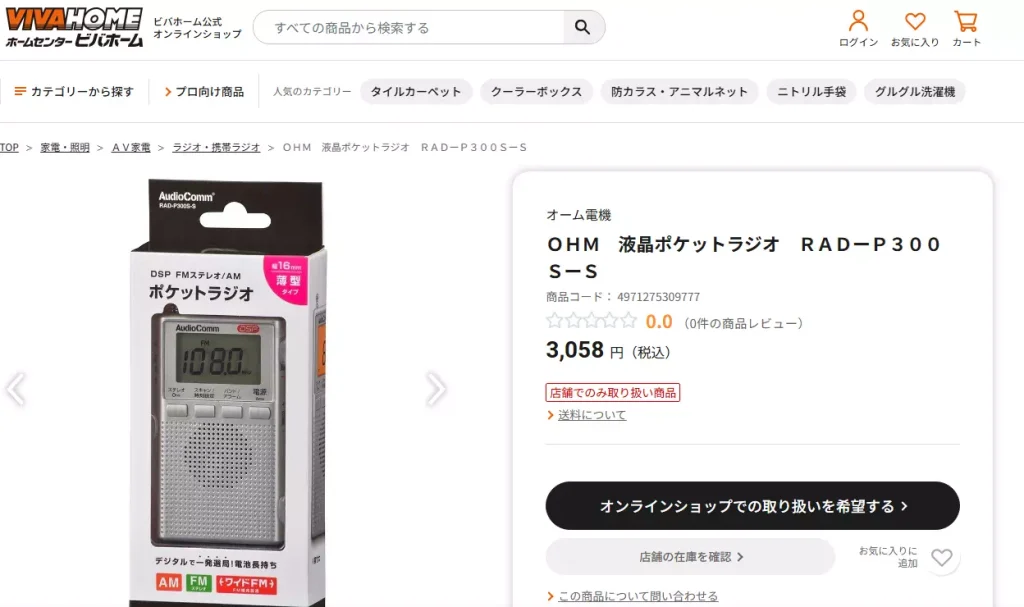
Task: Open the shopping cart icon
Action: pyautogui.click(x=966, y=21)
